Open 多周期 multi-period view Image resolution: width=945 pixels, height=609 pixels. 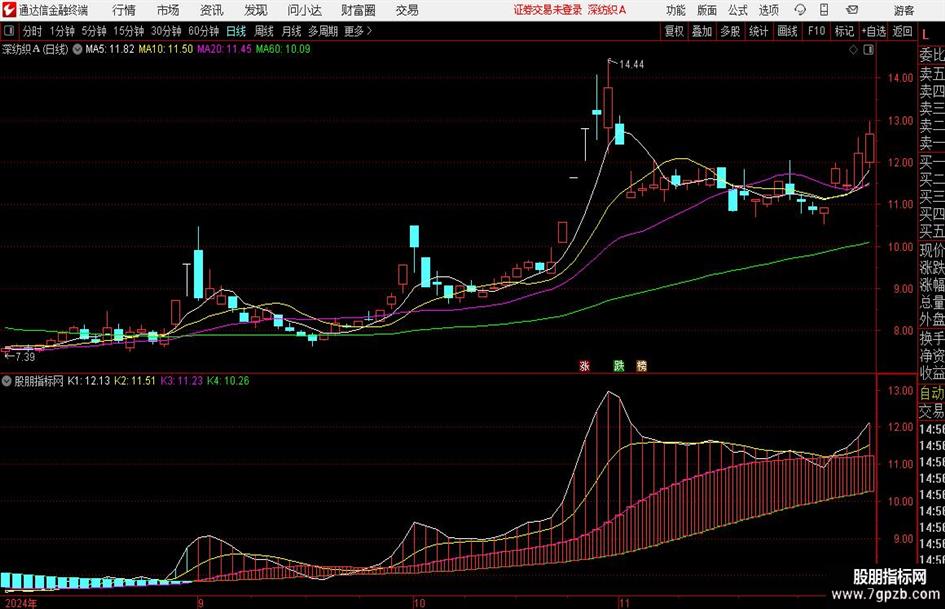323,31
